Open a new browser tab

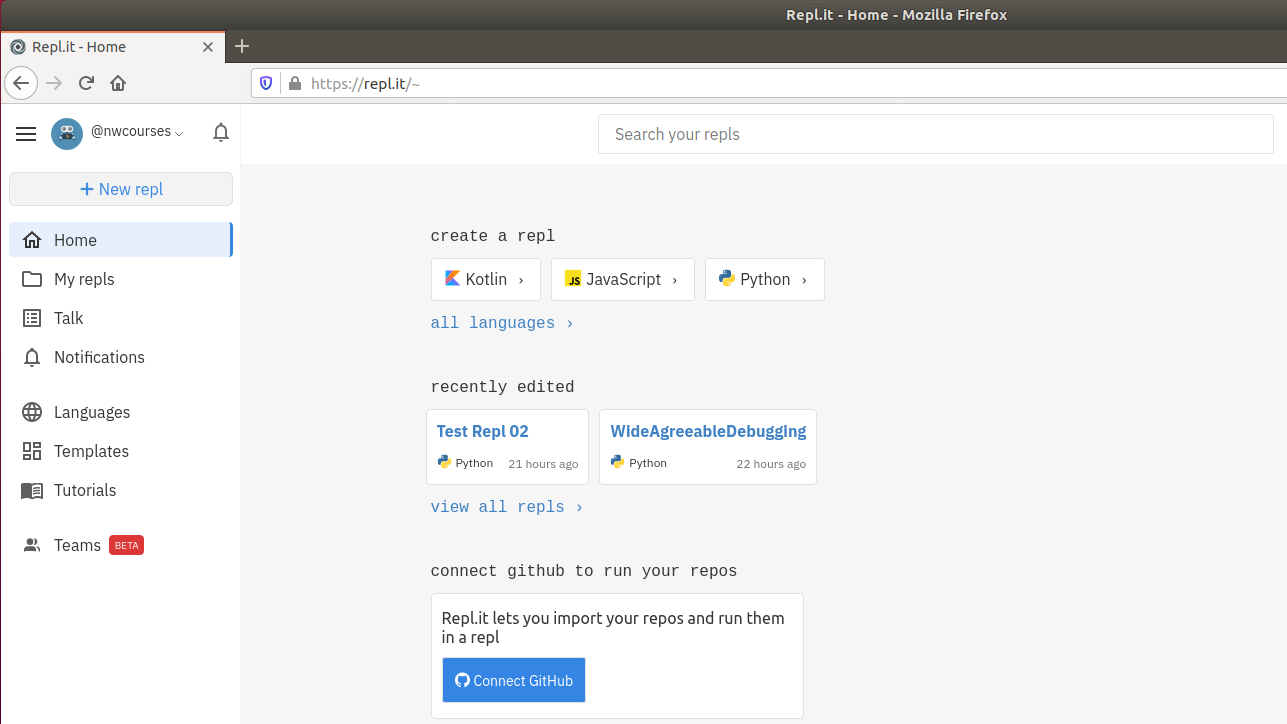click(x=241, y=46)
